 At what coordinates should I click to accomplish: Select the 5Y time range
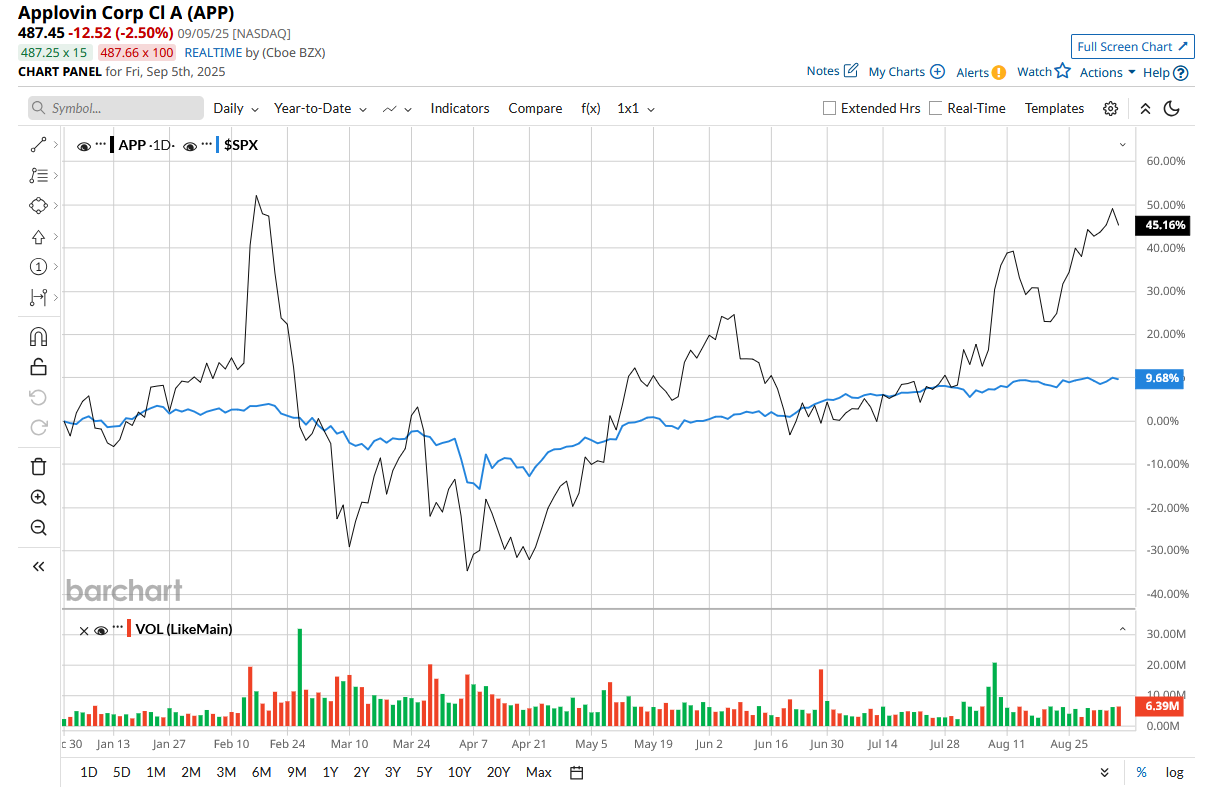click(x=424, y=772)
